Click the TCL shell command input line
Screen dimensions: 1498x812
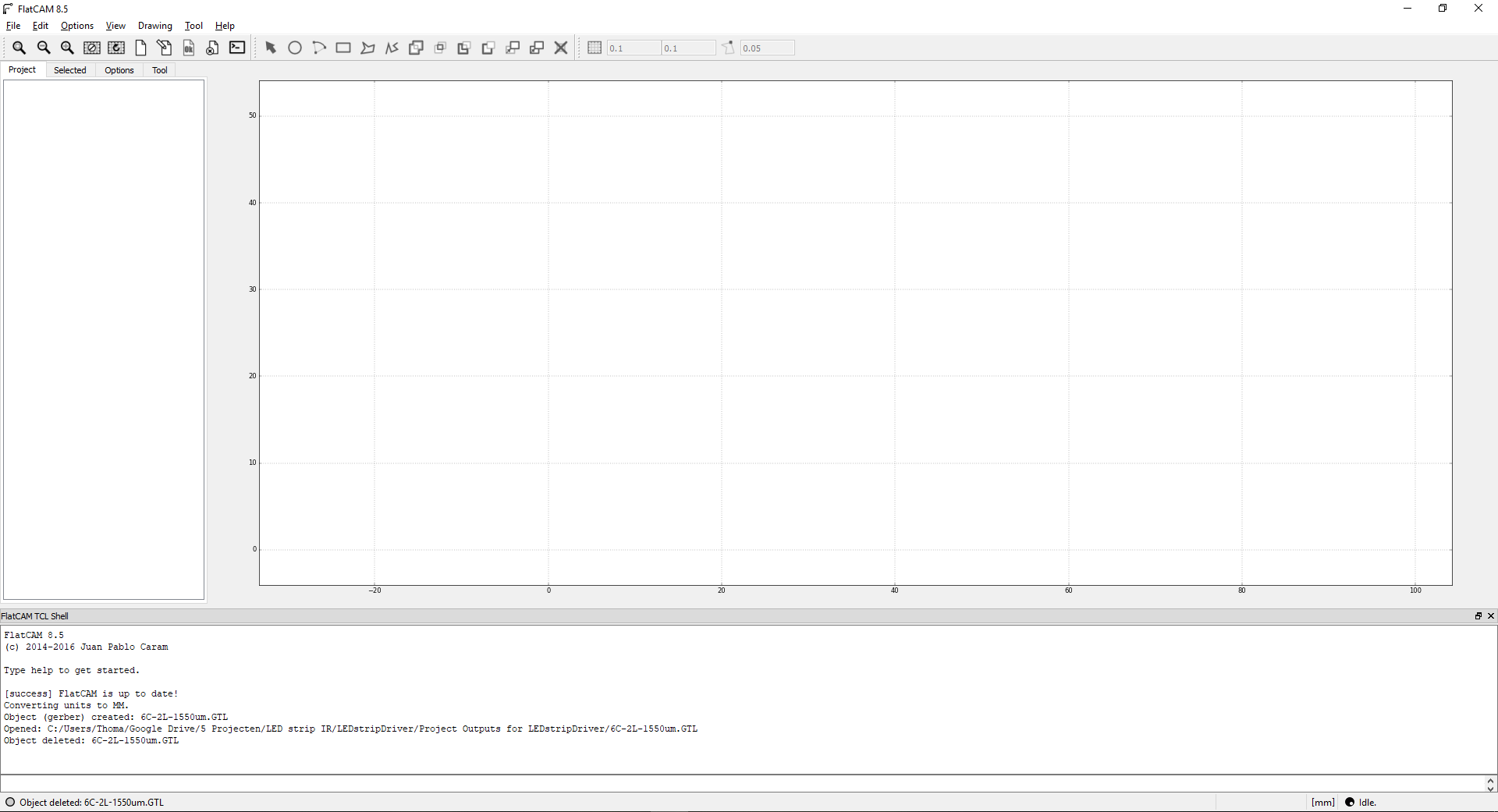[x=743, y=784]
